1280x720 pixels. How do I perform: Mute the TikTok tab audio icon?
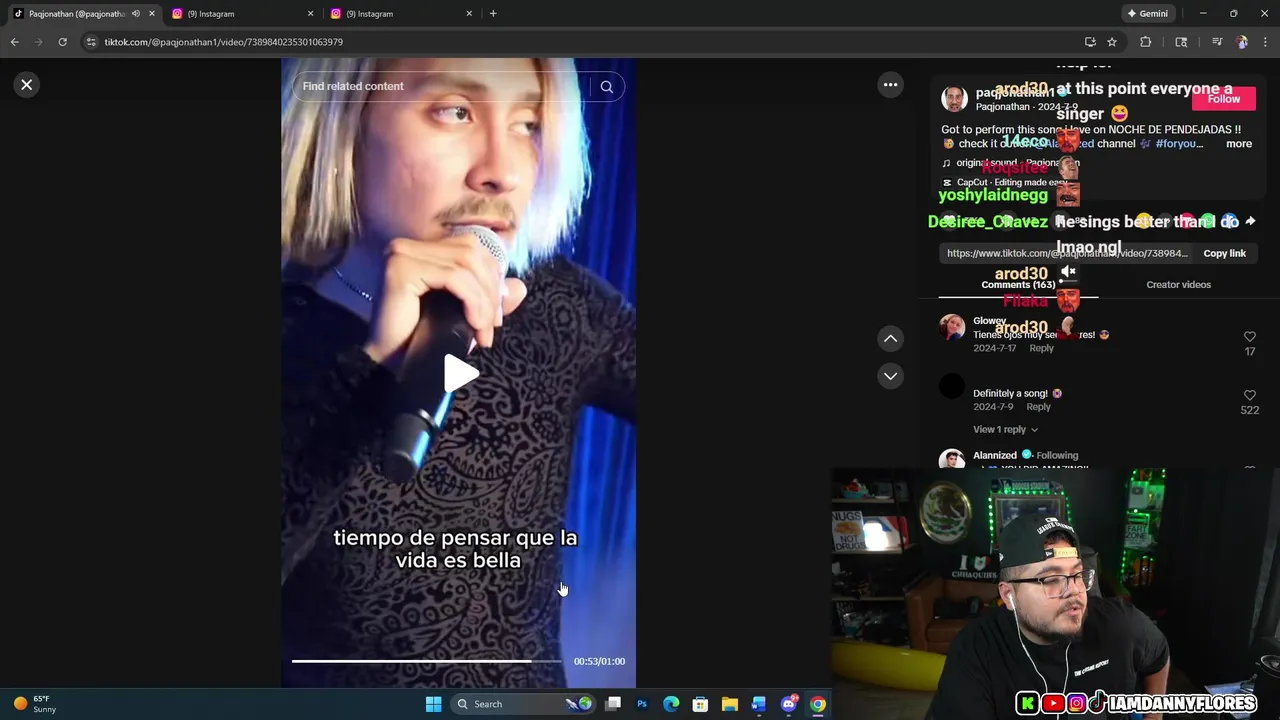click(x=136, y=14)
